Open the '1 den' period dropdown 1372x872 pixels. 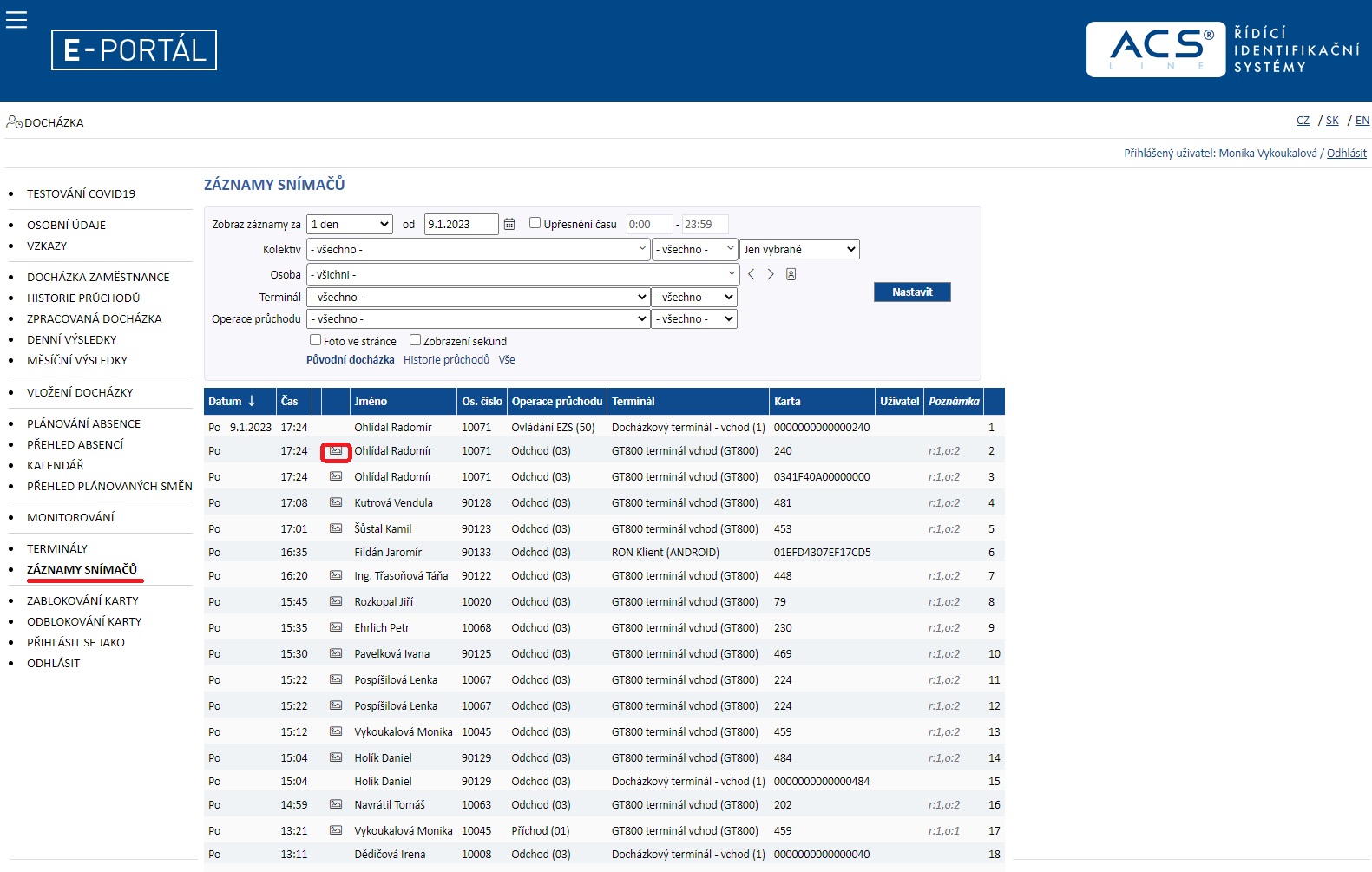[350, 224]
